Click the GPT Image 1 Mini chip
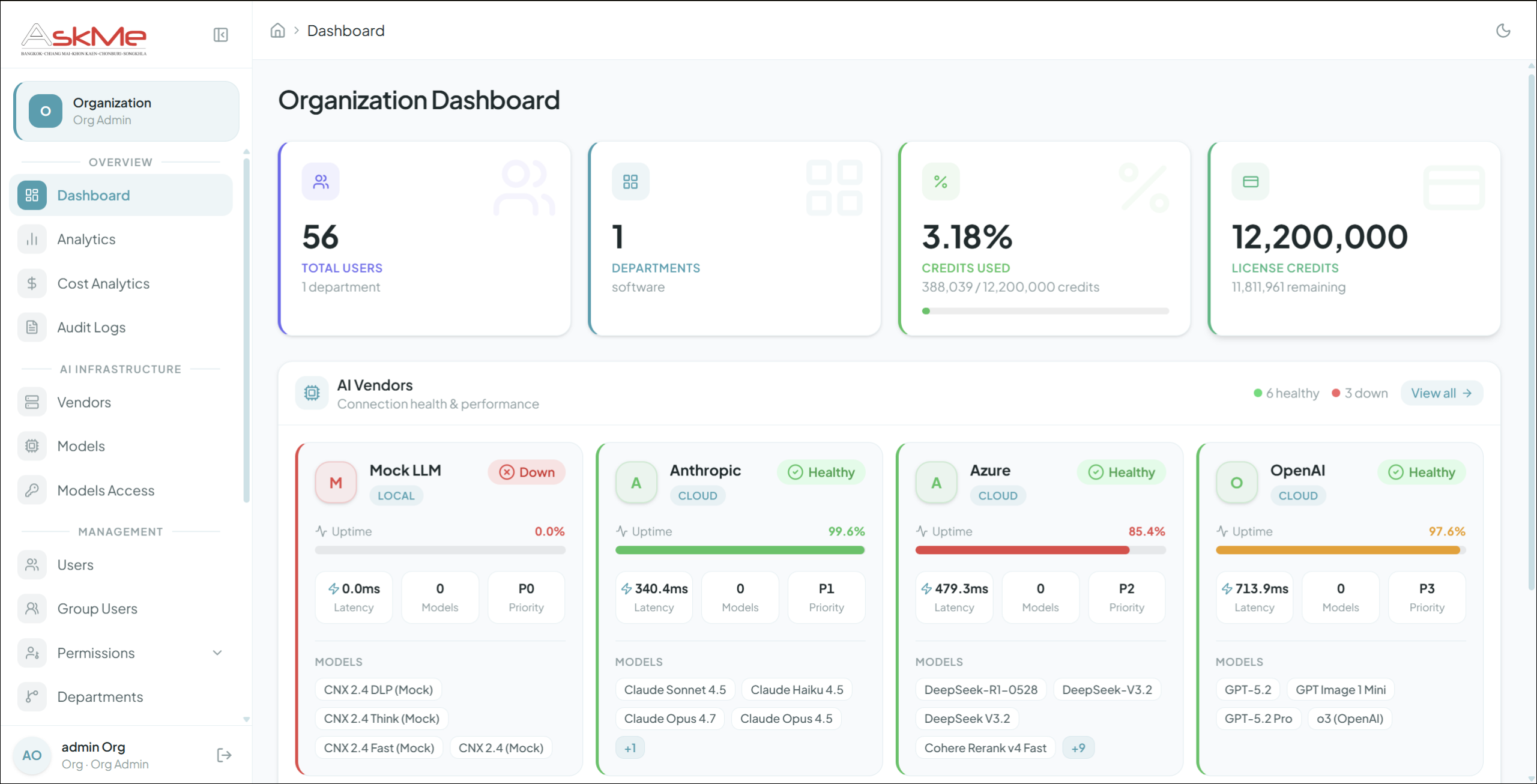This screenshot has width=1537, height=784. point(1341,690)
